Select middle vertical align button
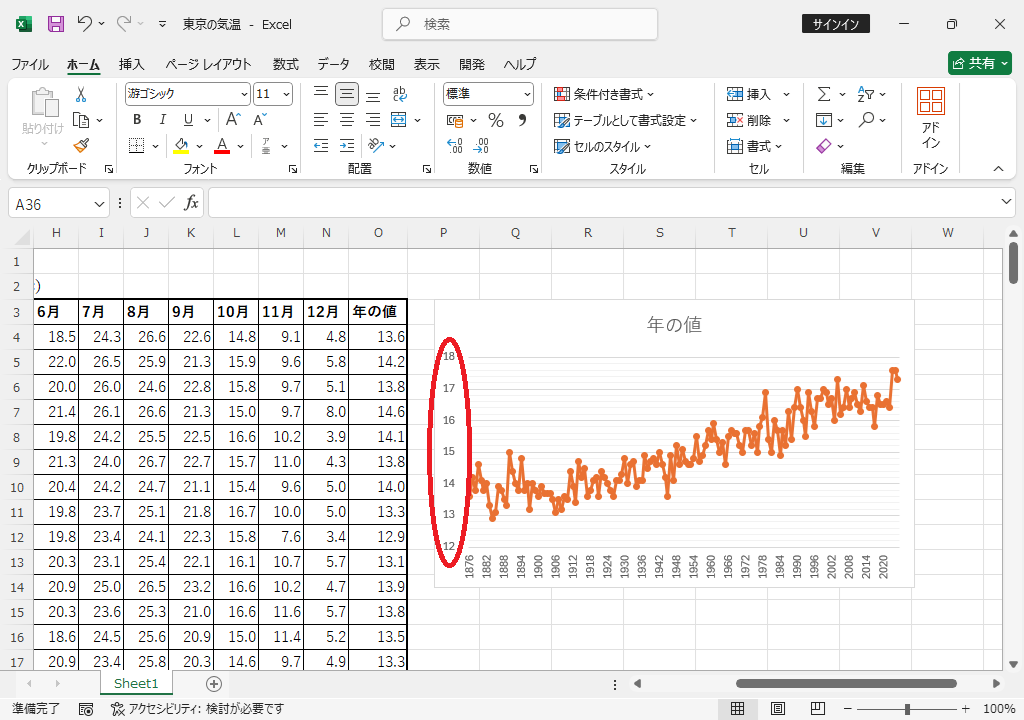This screenshot has height=720, width=1024. 347,95
